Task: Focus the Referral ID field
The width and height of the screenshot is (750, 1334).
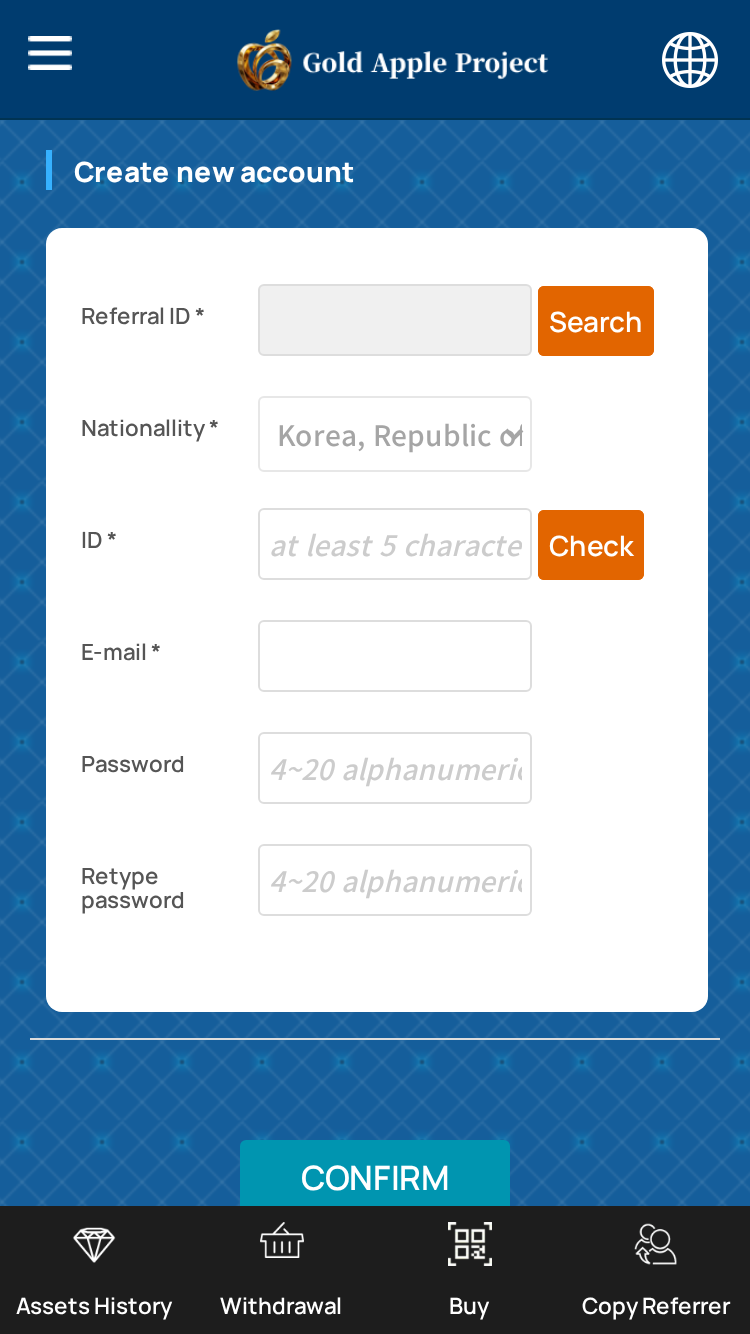Action: (x=395, y=320)
